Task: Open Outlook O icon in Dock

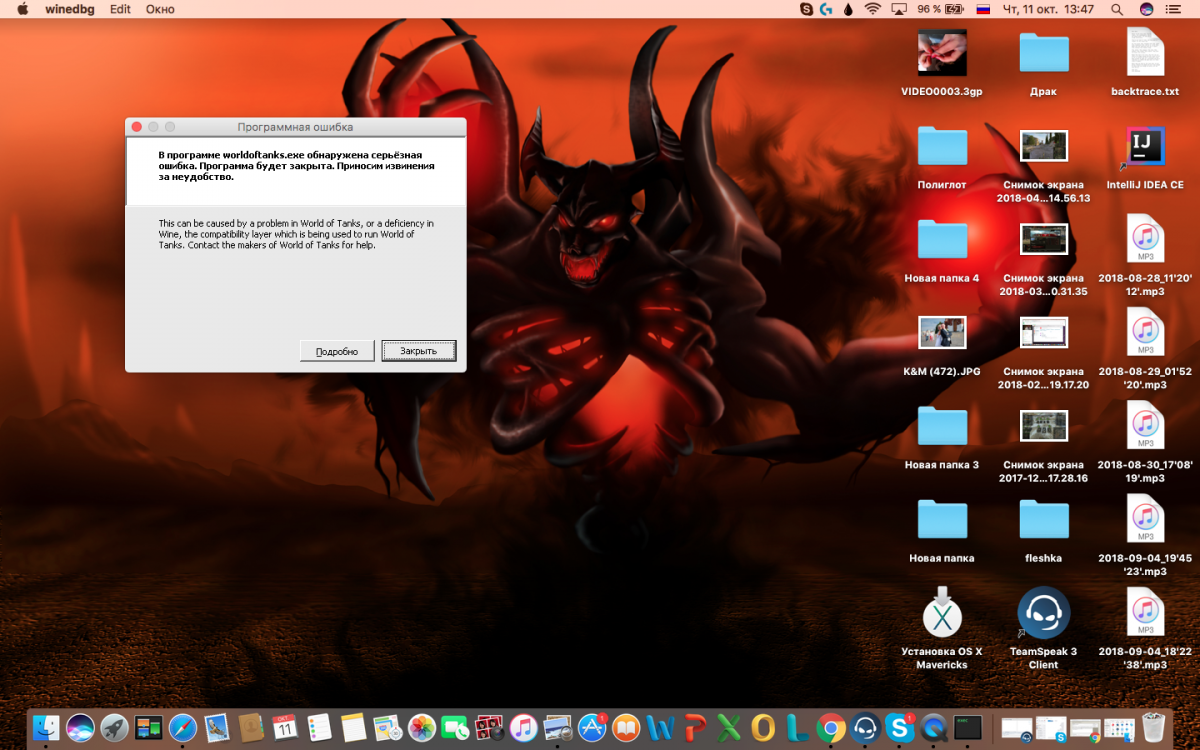Action: pos(763,727)
